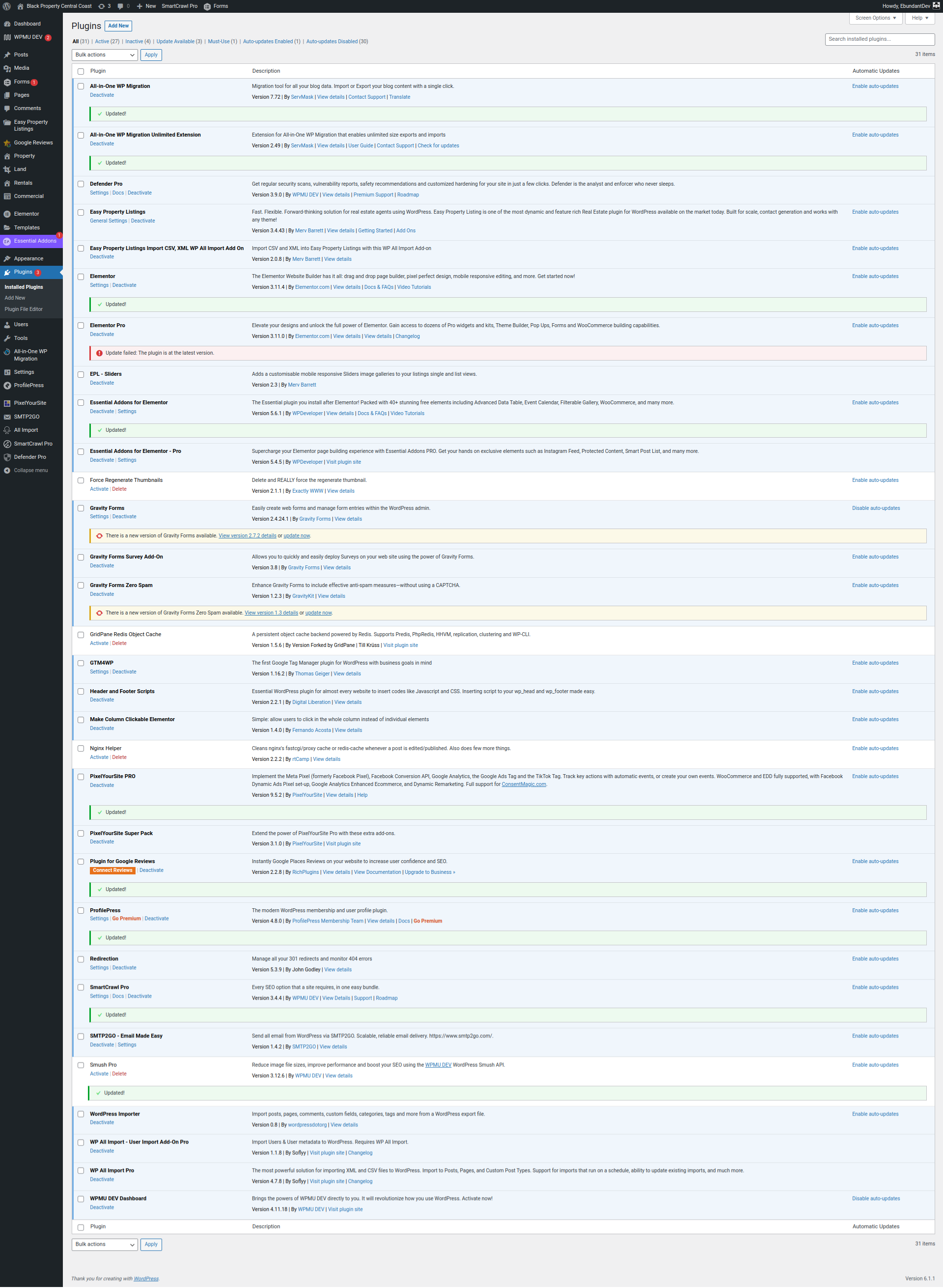Tick the Defender Pro plugin checkbox
The width and height of the screenshot is (943, 1288).
(x=81, y=184)
